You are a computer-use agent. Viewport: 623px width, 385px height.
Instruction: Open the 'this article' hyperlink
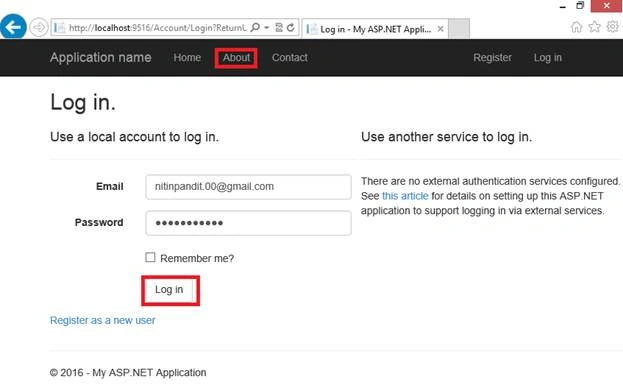point(405,196)
